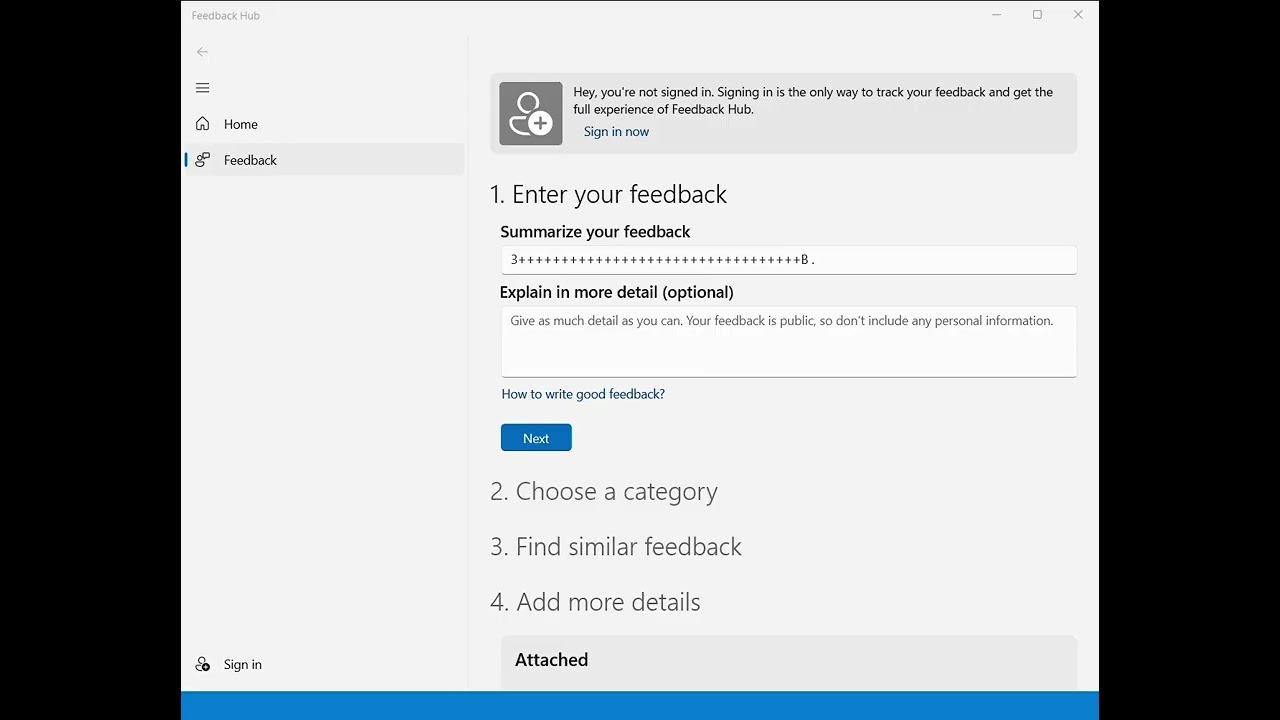The width and height of the screenshot is (1280, 720).
Task: Click the 'Explain in more detail' text box
Action: point(788,342)
